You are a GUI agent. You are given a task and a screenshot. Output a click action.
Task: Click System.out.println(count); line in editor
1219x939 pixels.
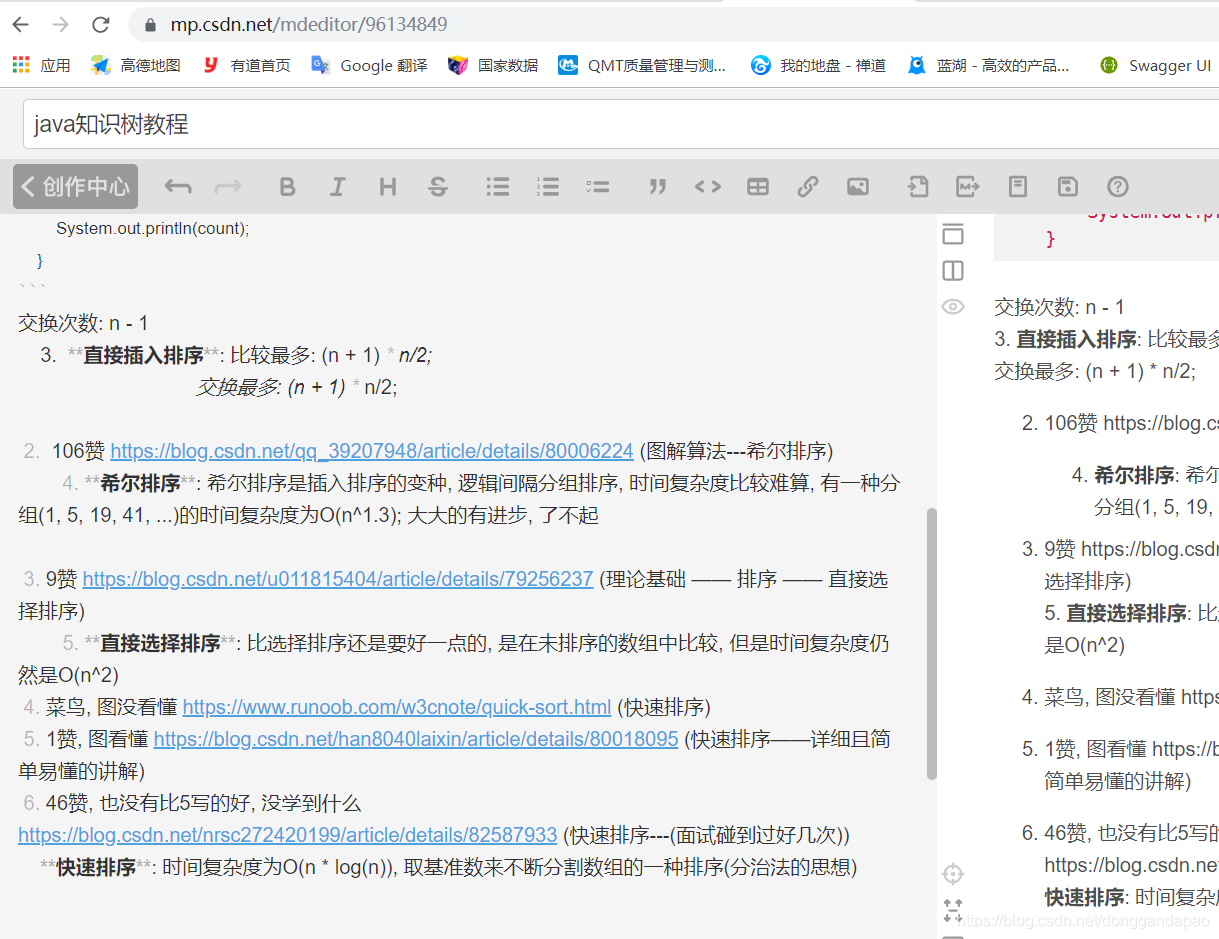pyautogui.click(x=152, y=228)
